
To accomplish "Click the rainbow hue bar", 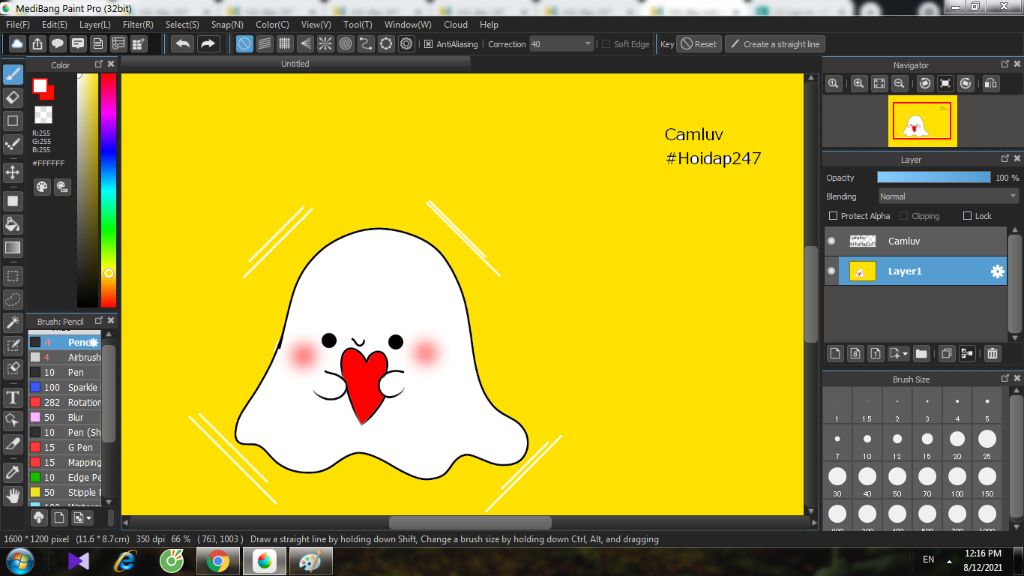I will point(108,190).
